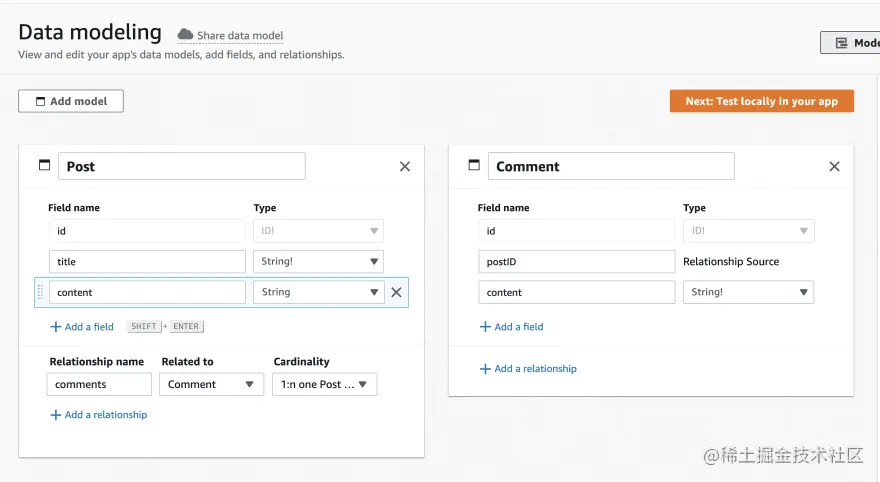Click the plus icon for Add a field in Comment
This screenshot has height=482, width=880.
click(x=485, y=327)
